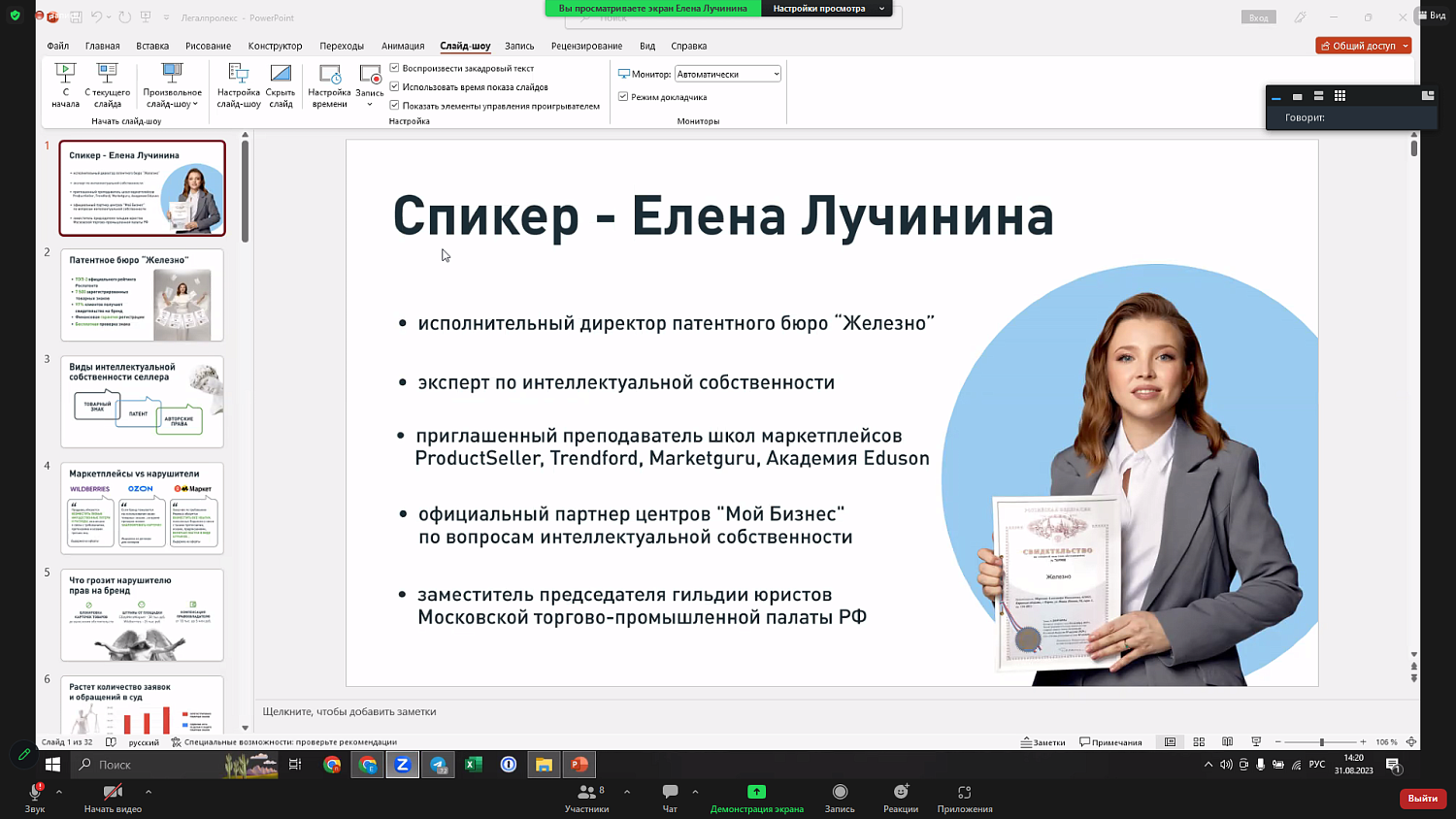This screenshot has width=1456, height=819.
Task: Fit slide to current window icon
Action: point(1411,742)
